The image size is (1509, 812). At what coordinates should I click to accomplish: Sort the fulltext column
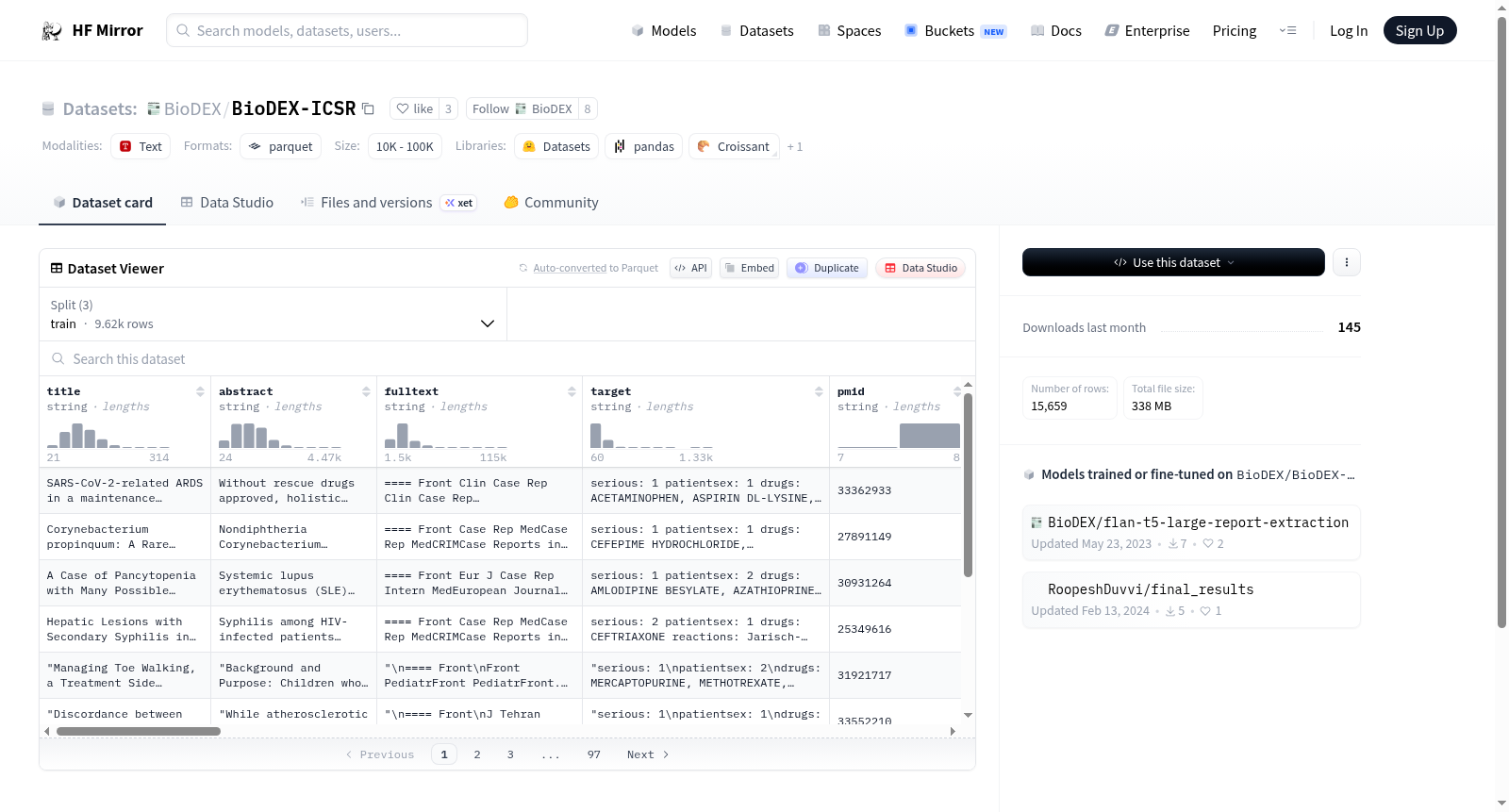[572, 391]
